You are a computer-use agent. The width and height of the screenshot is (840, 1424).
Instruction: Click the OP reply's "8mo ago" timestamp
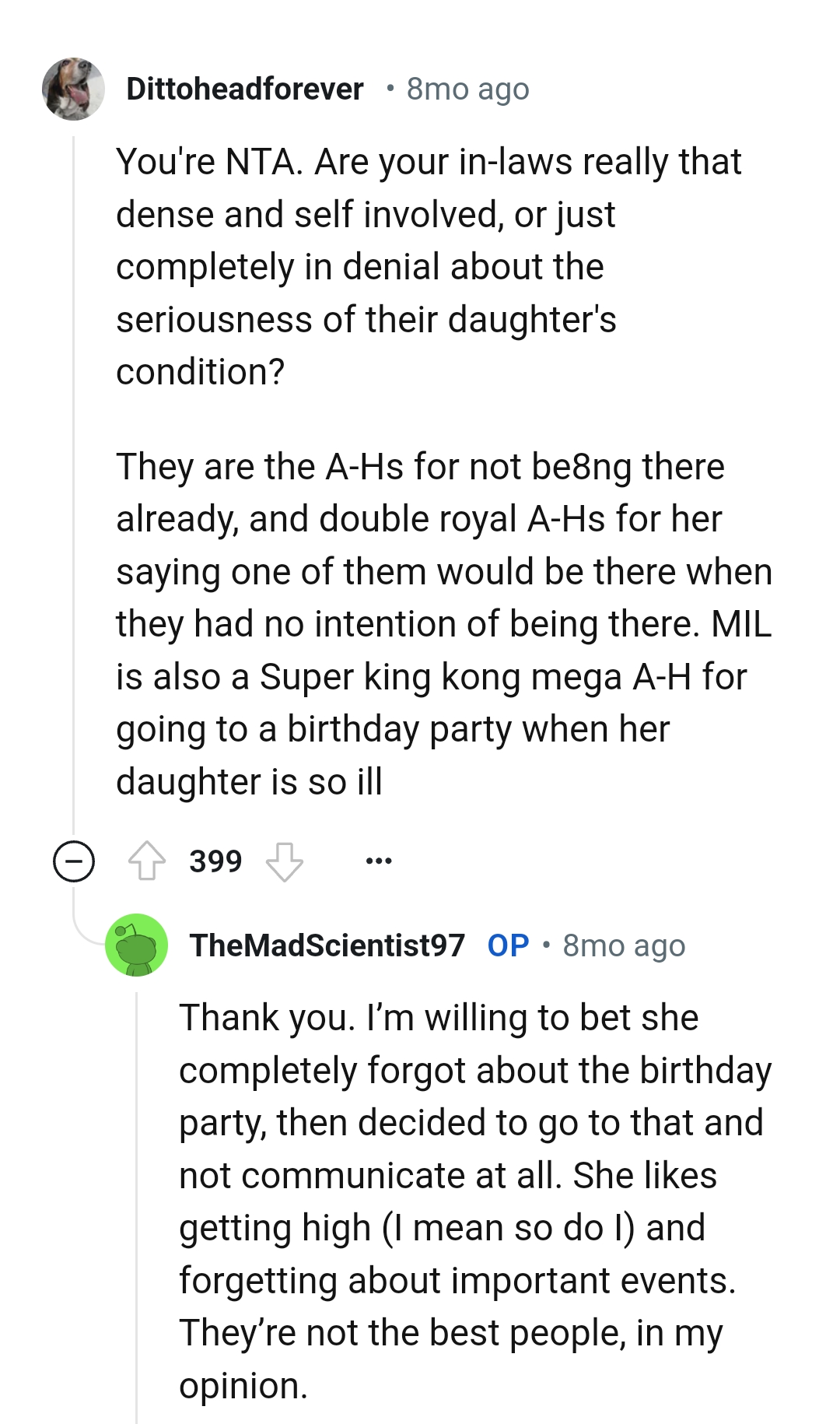point(624,945)
